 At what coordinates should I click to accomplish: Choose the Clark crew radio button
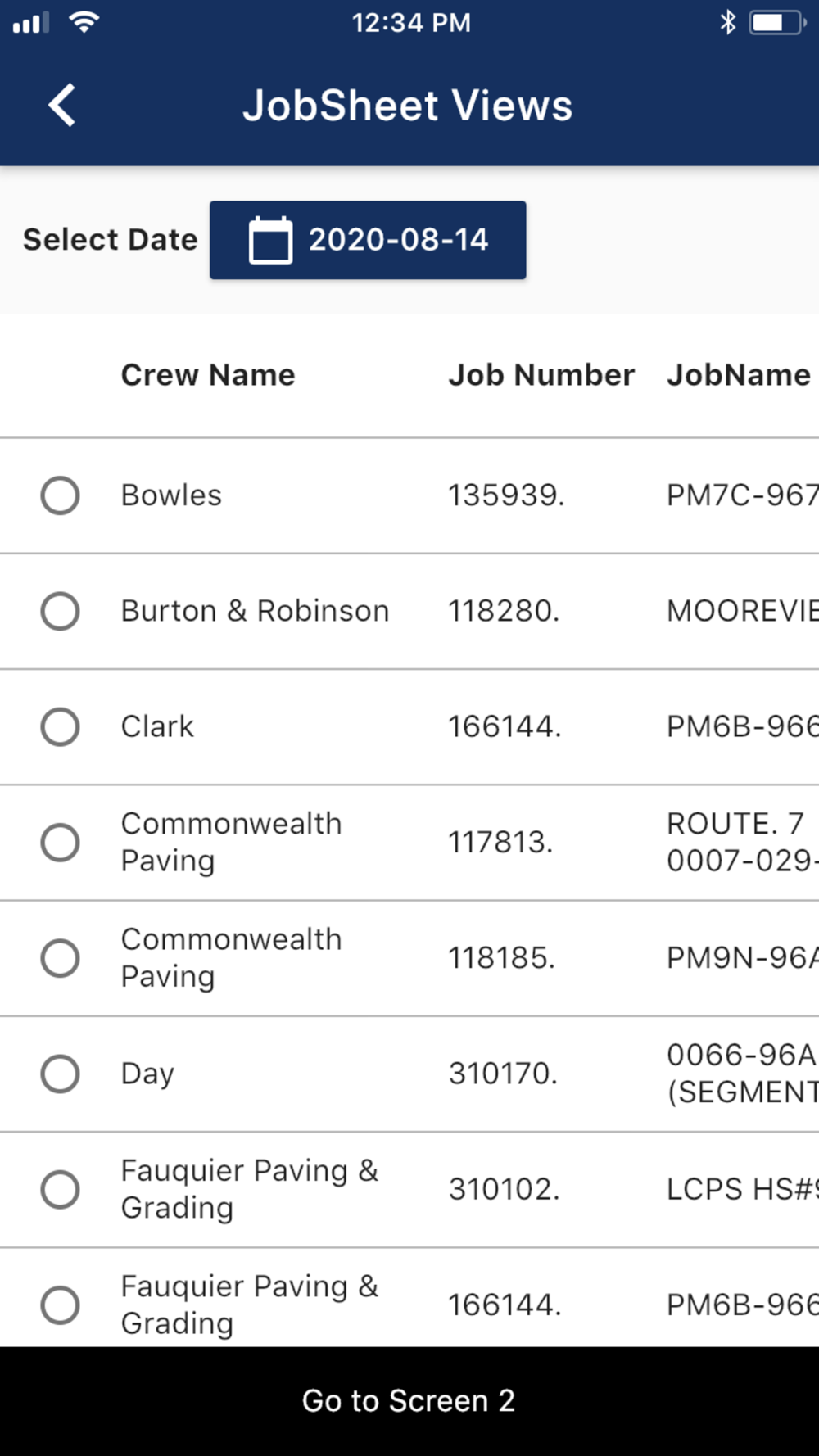click(61, 726)
